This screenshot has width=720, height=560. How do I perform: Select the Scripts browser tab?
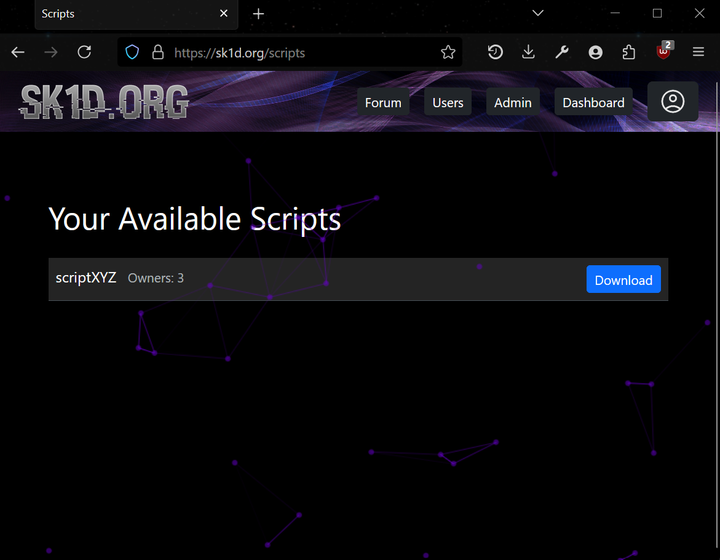click(120, 14)
